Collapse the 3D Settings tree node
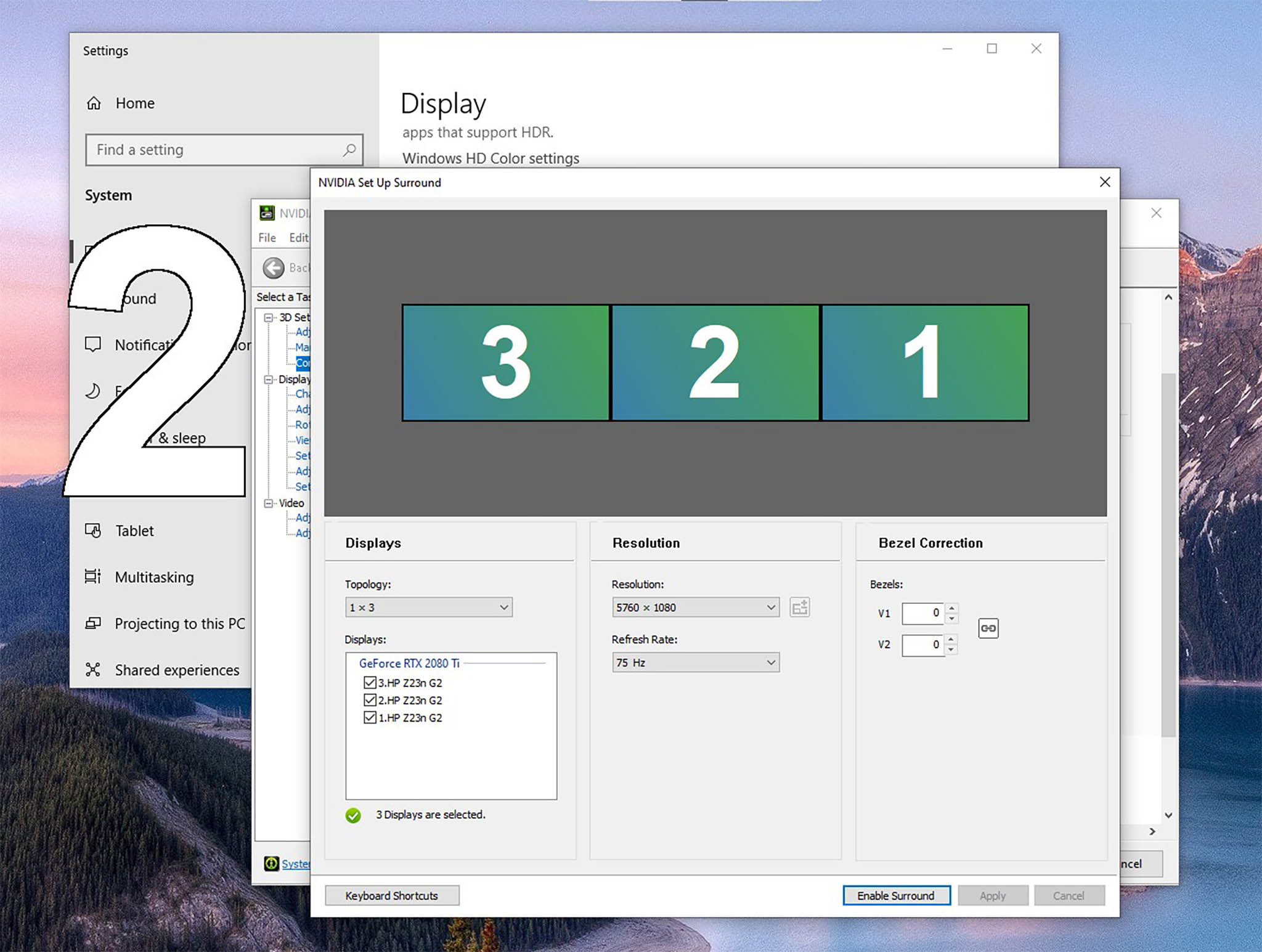The image size is (1262, 952). 269,317
